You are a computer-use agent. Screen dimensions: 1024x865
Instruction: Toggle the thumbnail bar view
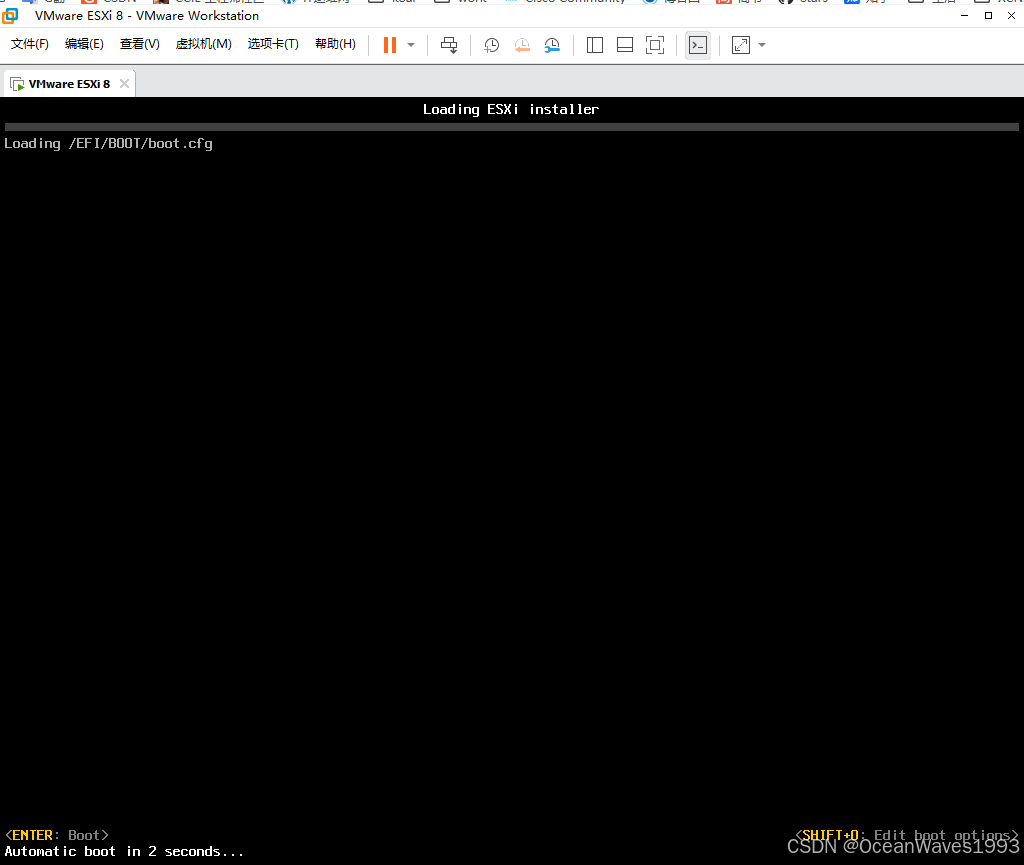point(625,45)
